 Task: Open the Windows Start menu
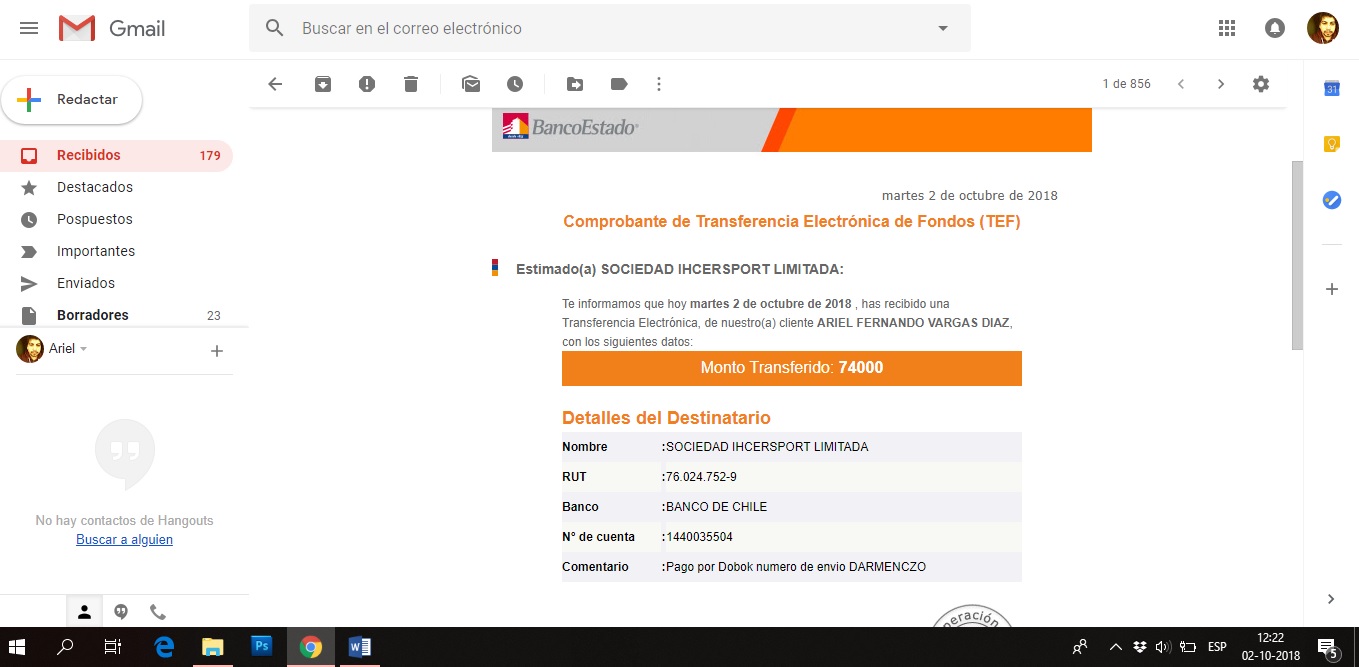(x=19, y=647)
